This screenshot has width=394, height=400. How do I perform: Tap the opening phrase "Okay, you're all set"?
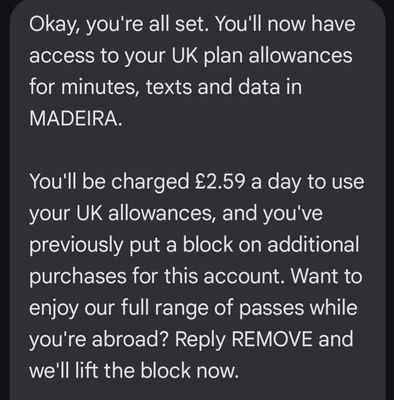click(x=119, y=25)
